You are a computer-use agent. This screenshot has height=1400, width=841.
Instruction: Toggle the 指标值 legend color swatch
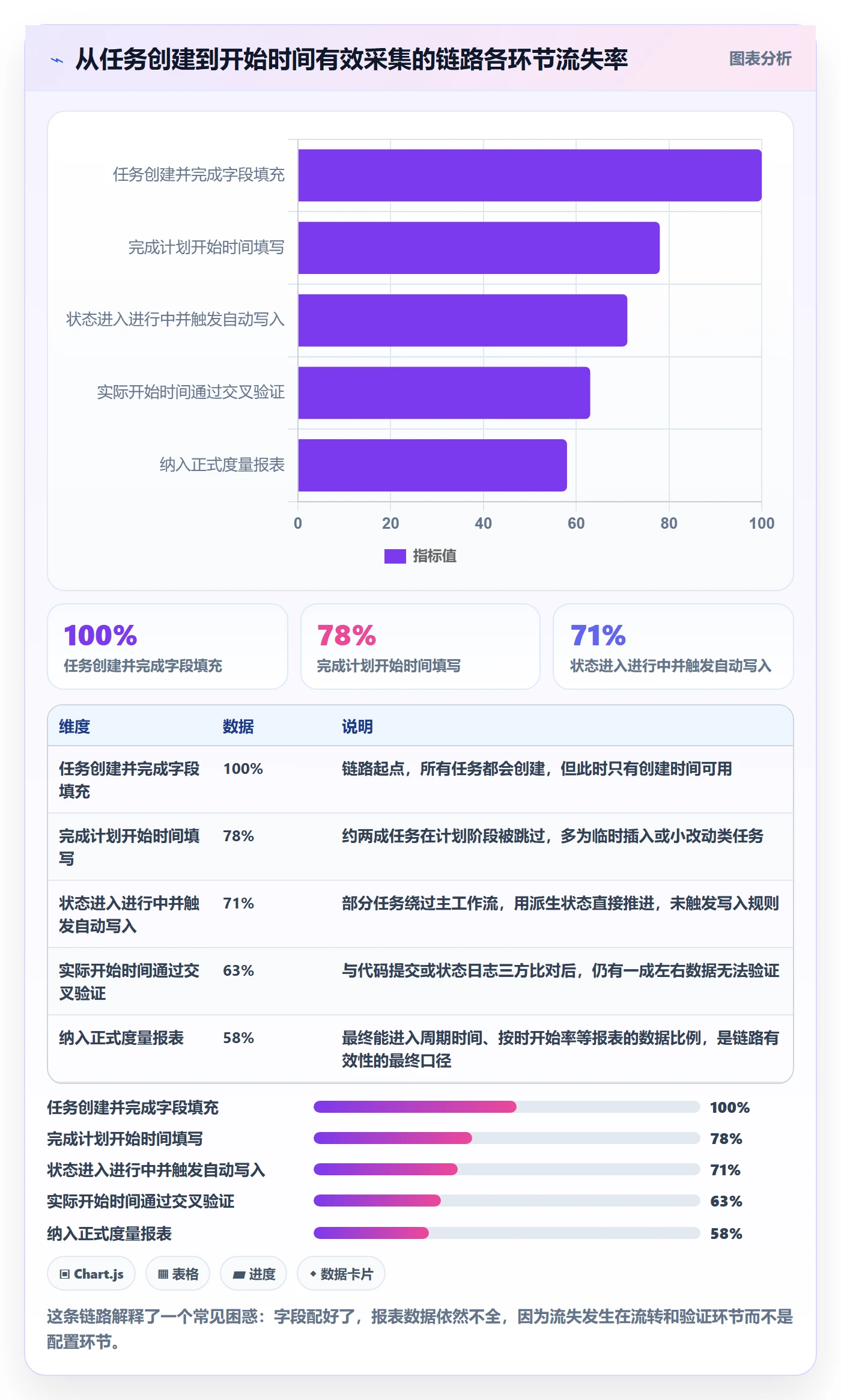[x=395, y=556]
